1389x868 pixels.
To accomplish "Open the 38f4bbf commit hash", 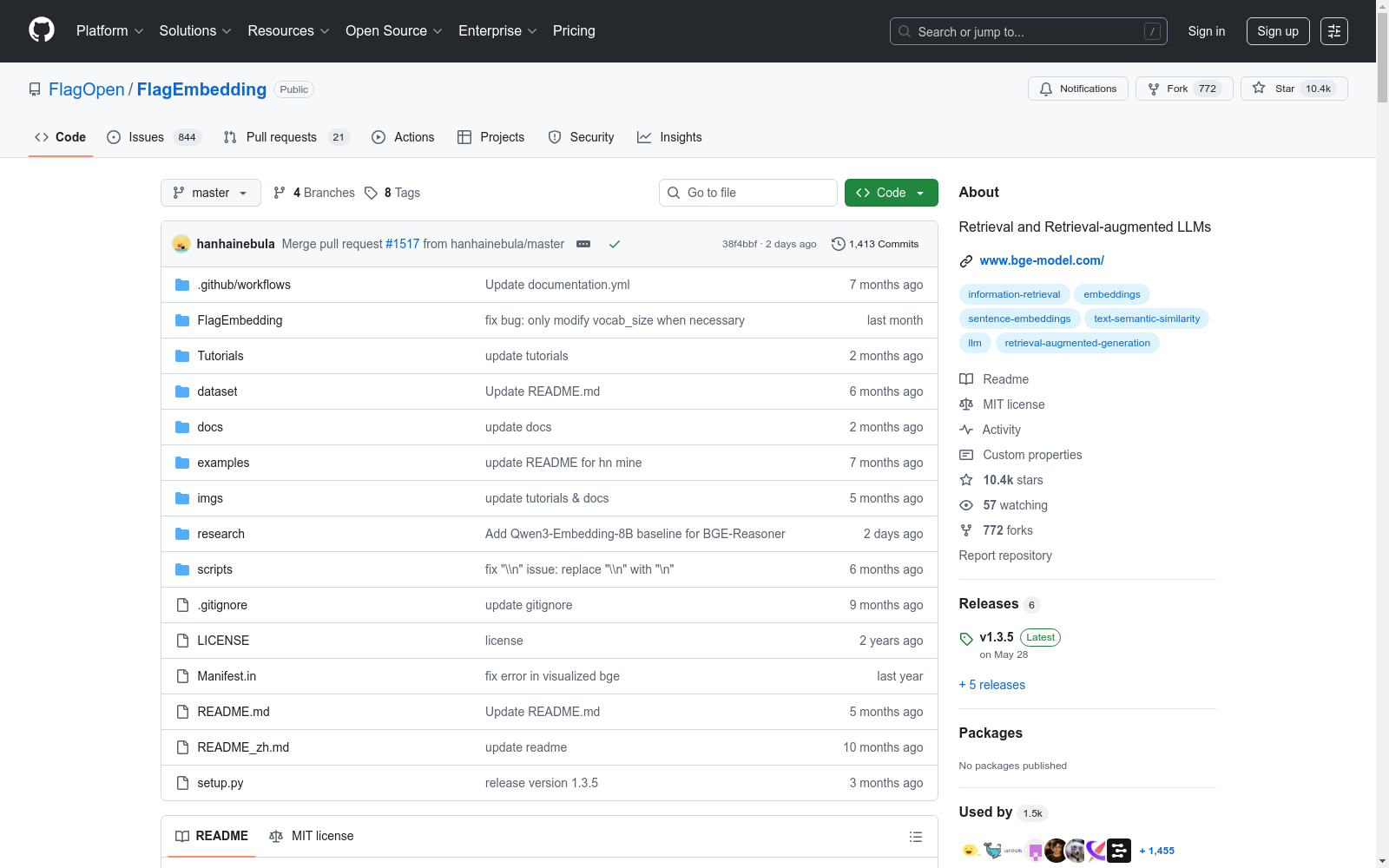I will coord(740,244).
